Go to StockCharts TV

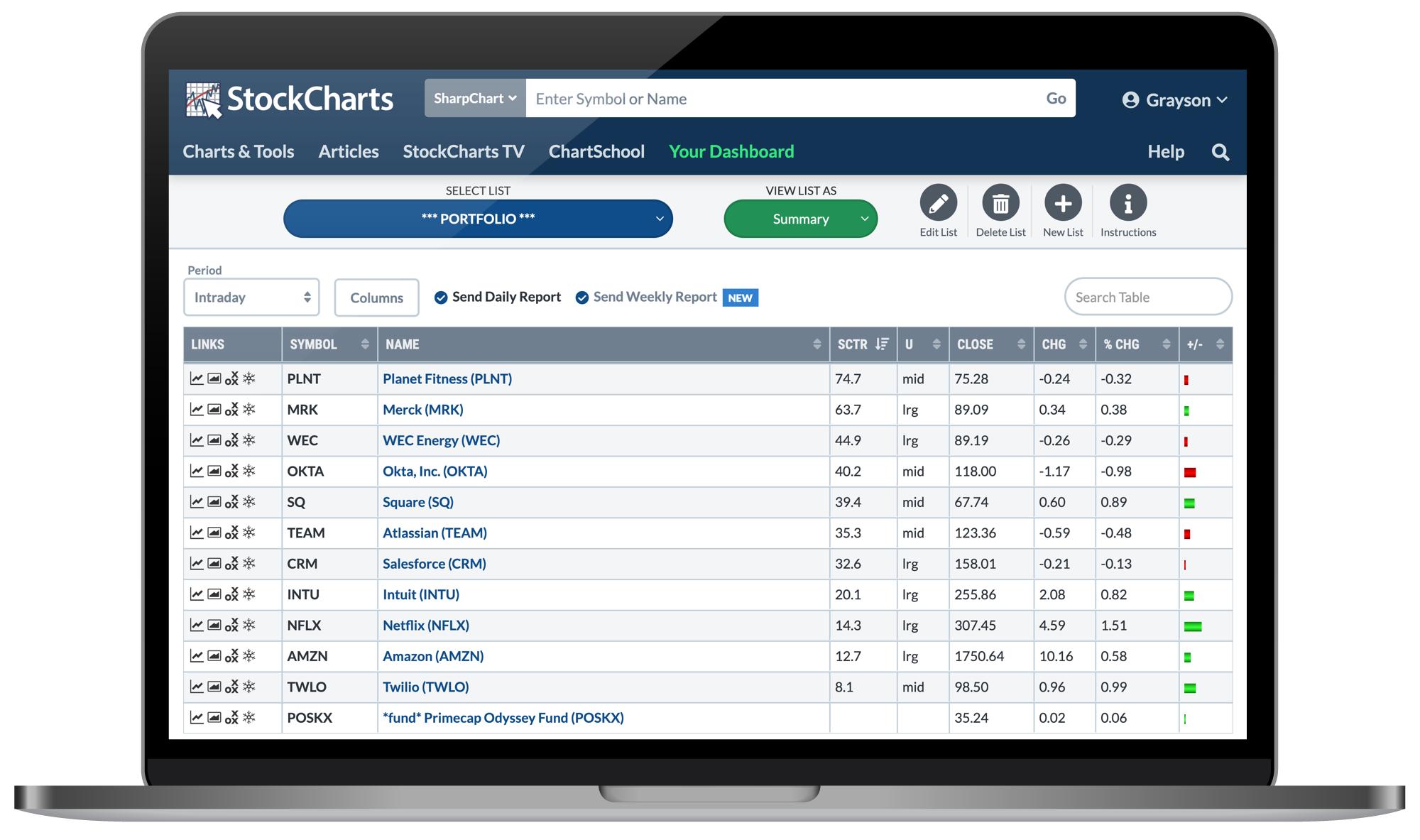click(x=464, y=151)
